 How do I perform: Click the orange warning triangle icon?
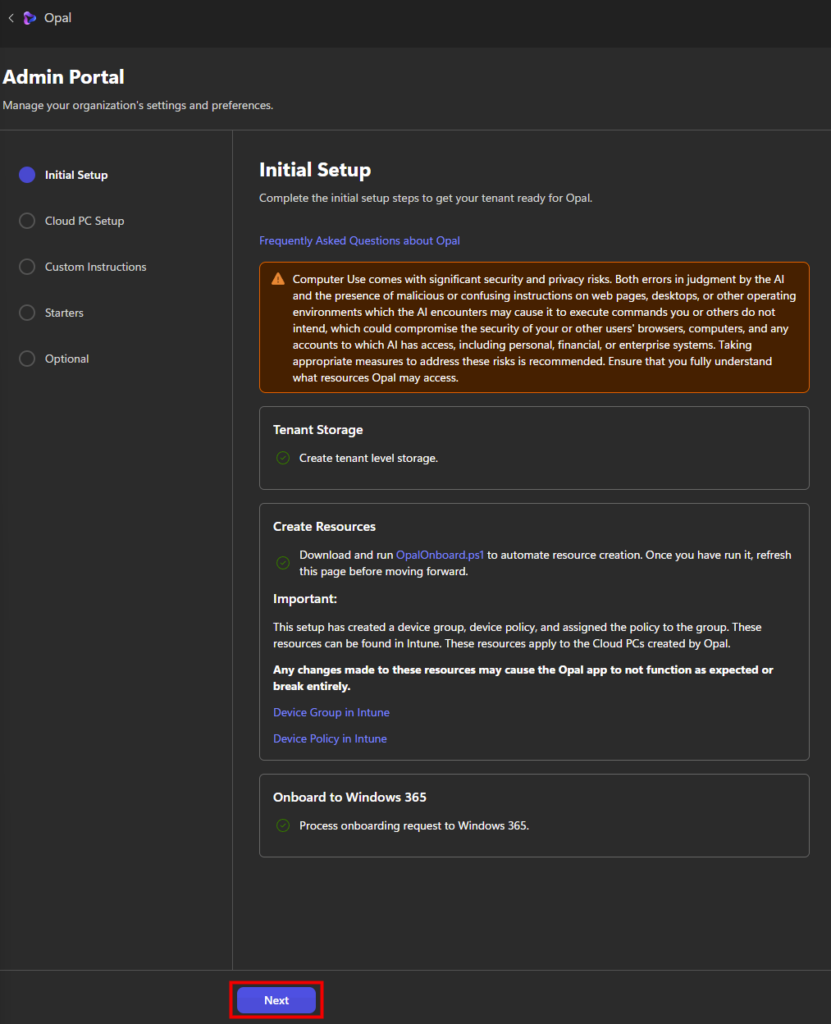[276, 279]
